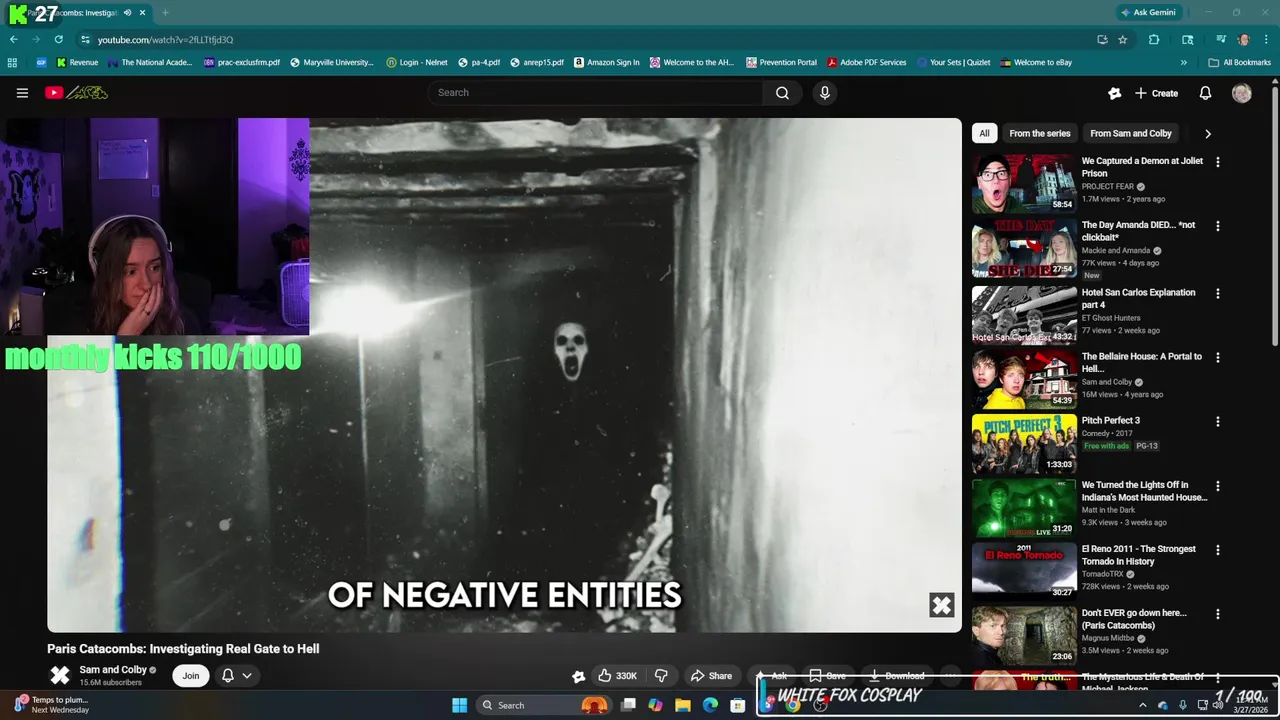
Task: Like the video showing 330K likes
Action: 618,675
